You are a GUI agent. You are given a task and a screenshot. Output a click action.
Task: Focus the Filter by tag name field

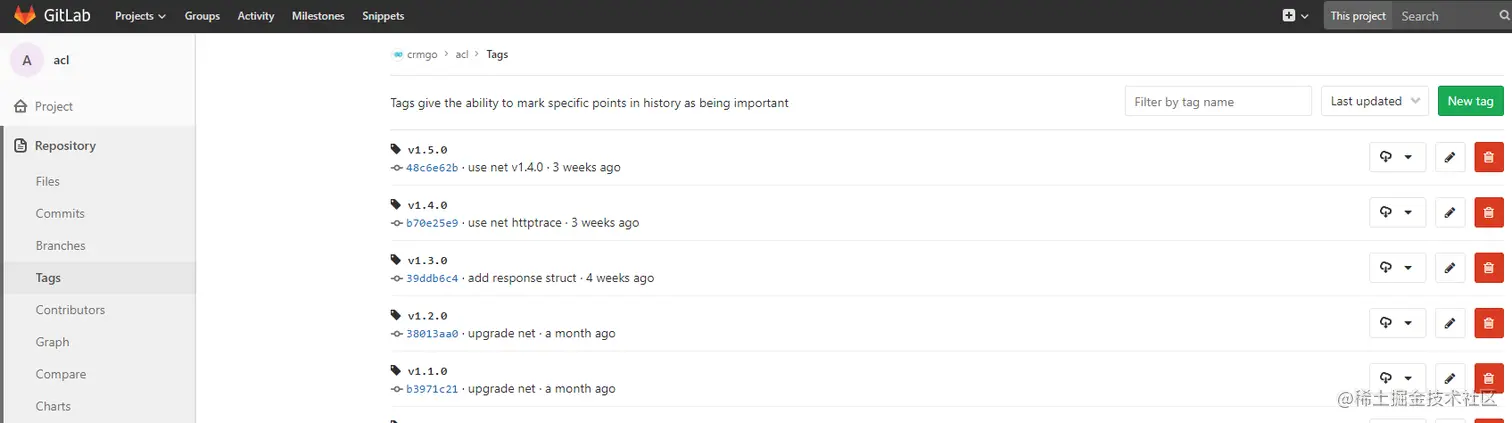tap(1217, 101)
